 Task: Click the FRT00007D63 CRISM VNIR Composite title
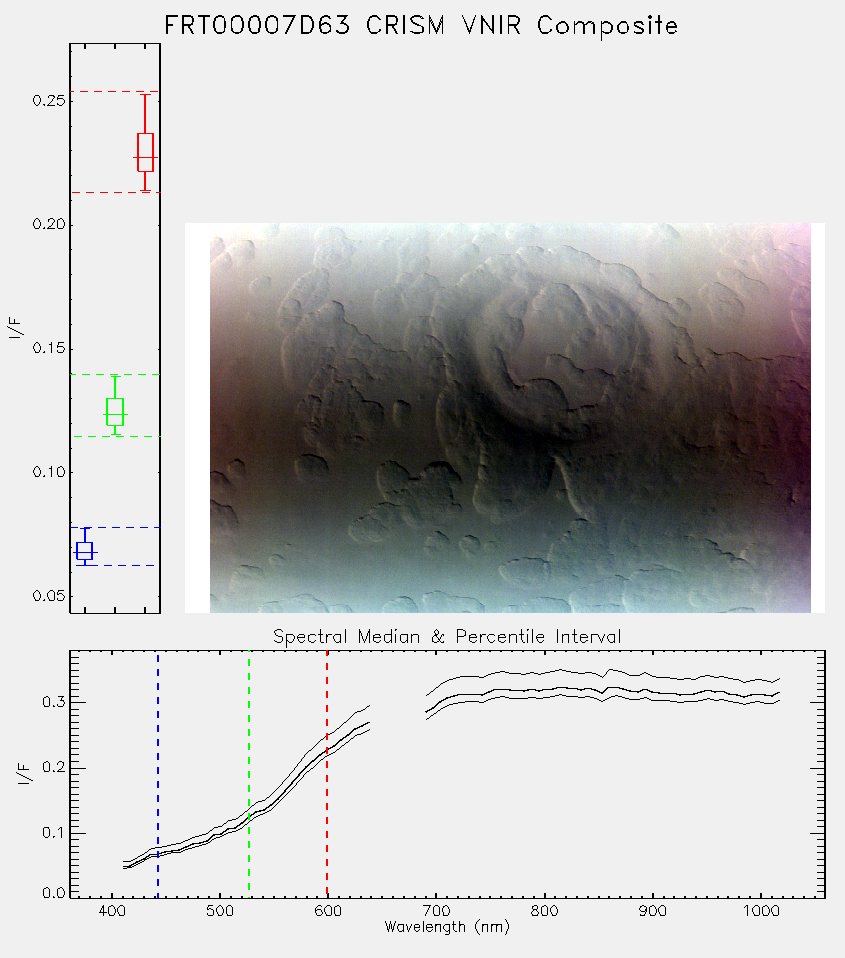(421, 26)
